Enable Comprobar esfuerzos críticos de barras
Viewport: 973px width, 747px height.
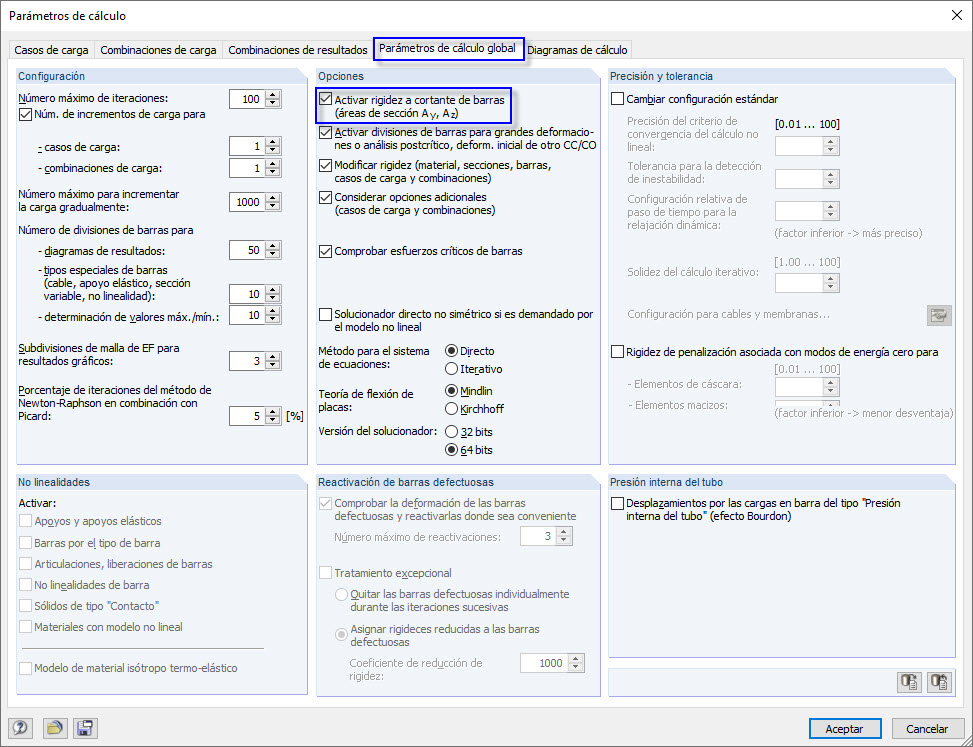pyautogui.click(x=325, y=251)
